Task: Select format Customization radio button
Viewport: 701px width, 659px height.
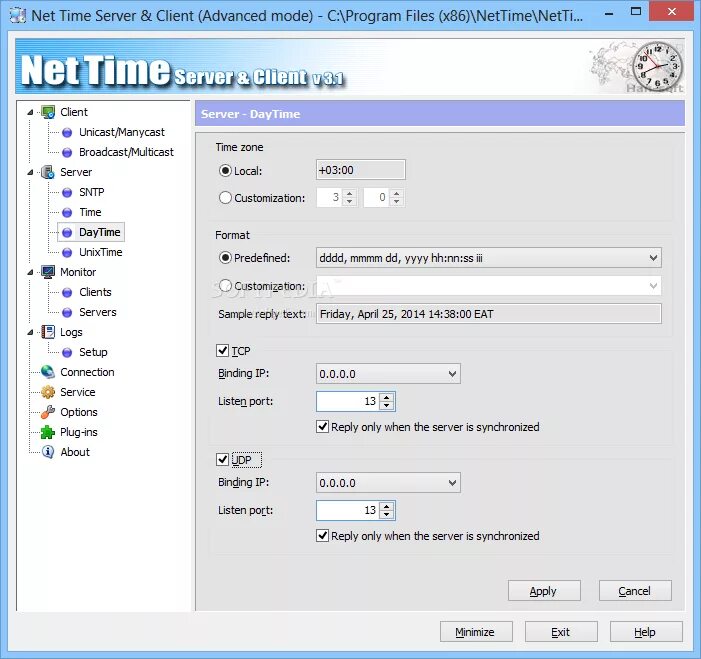Action: point(225,285)
